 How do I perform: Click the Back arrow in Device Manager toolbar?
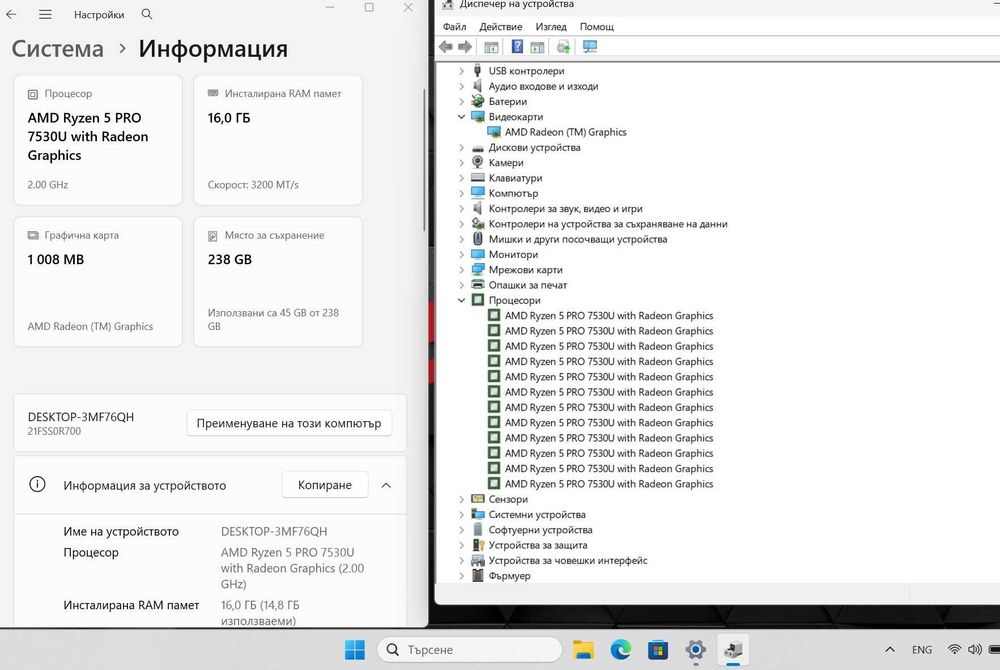point(446,47)
